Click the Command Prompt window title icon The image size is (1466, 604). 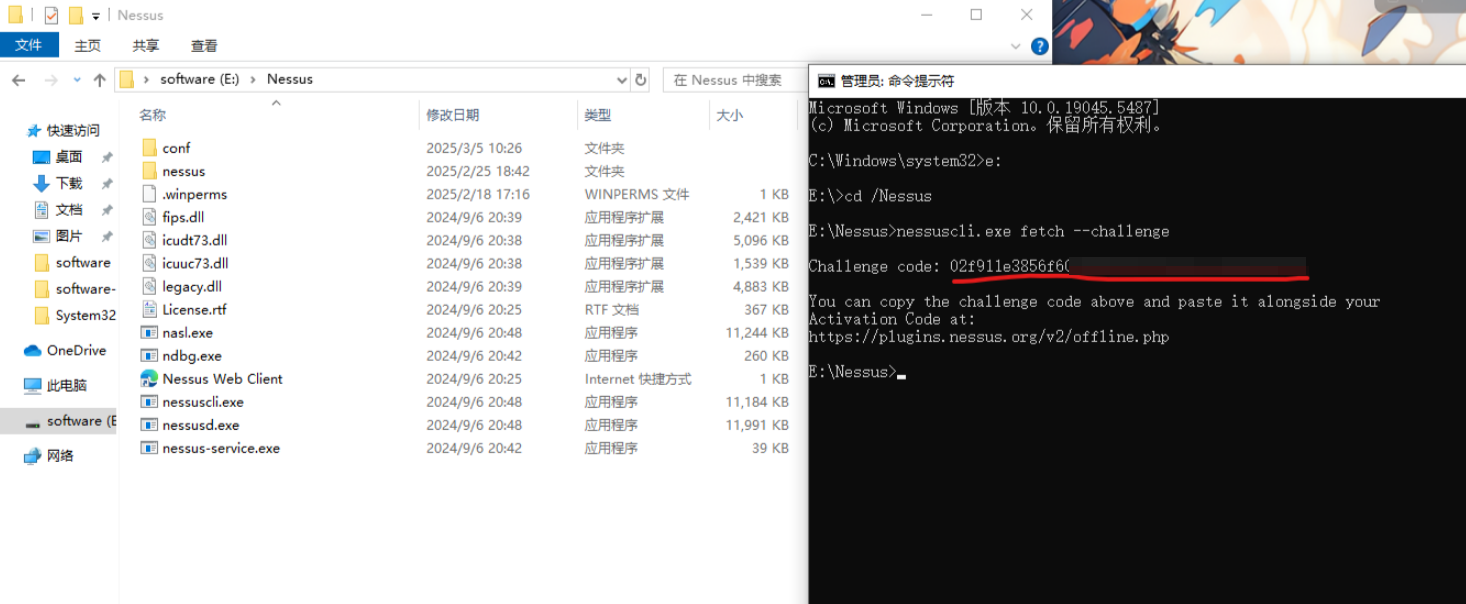coord(826,81)
